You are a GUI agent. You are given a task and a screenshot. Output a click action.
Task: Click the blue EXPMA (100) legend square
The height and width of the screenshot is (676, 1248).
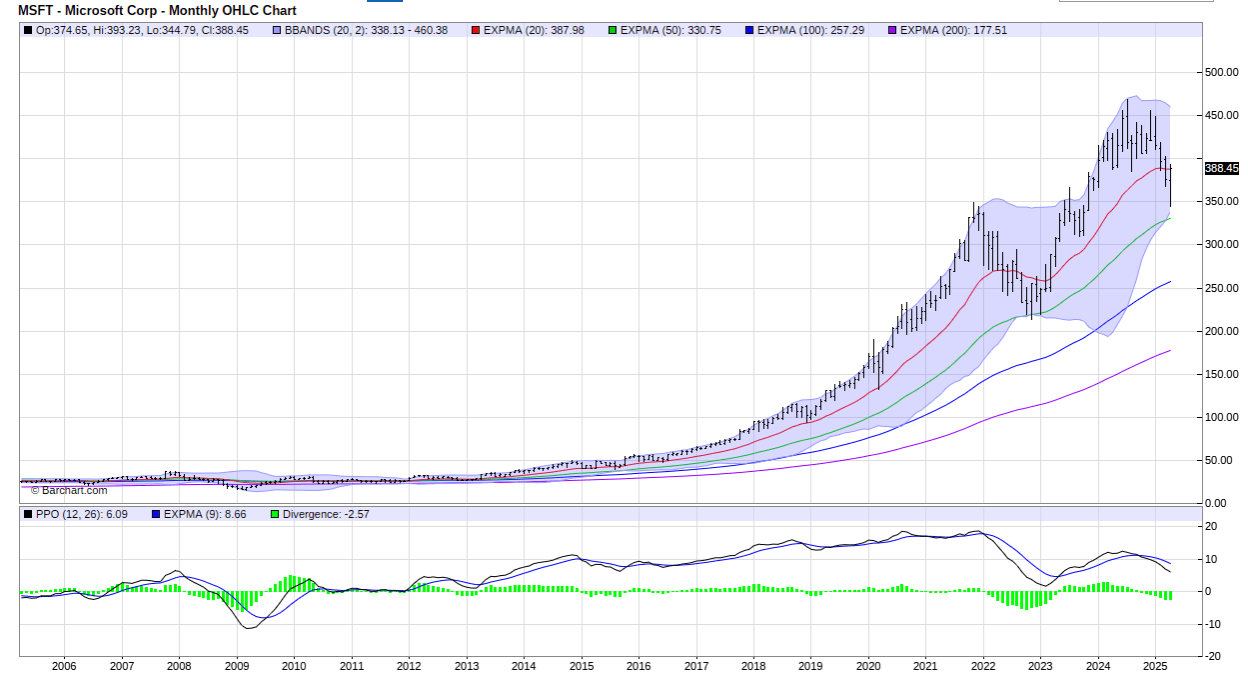point(748,31)
